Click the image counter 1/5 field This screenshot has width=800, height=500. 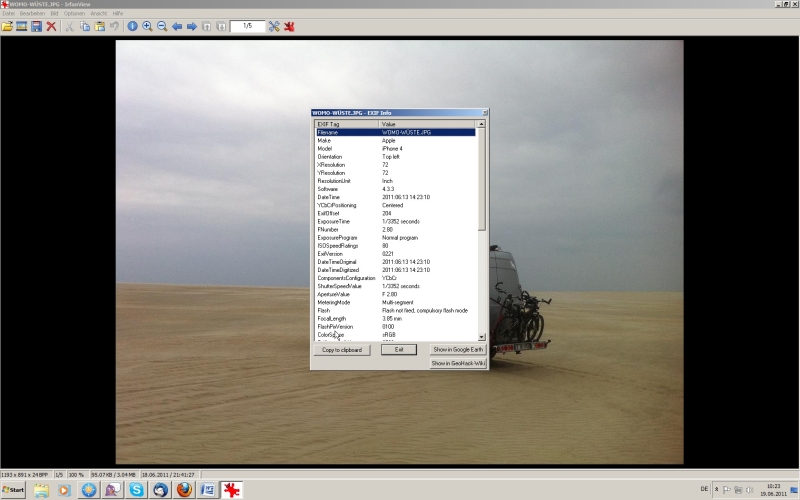pos(247,26)
